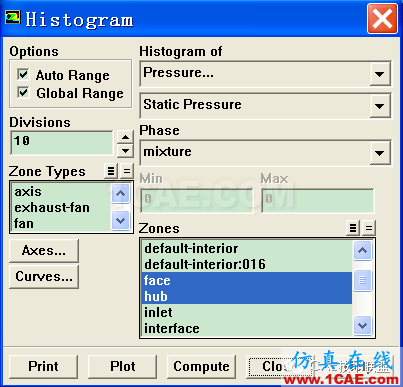
Task: Select default-interior:016 zone
Action: 247,264
